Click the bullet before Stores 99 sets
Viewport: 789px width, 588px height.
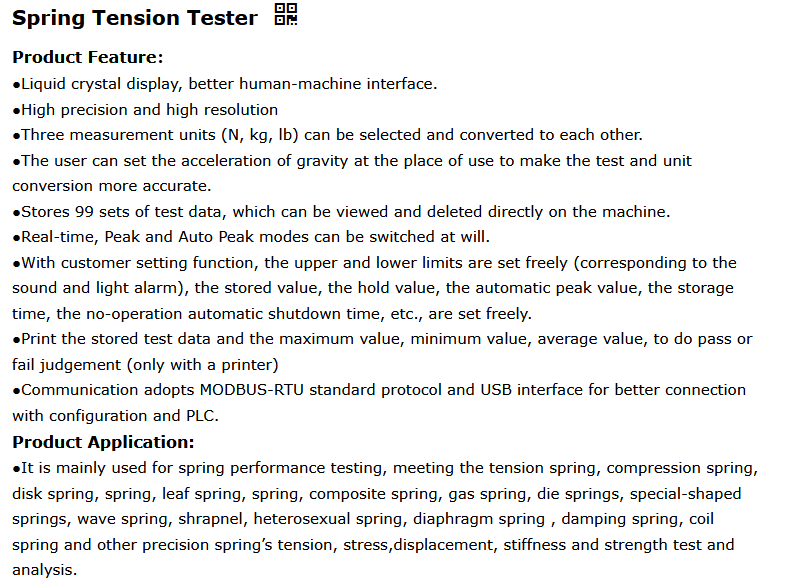click(16, 213)
